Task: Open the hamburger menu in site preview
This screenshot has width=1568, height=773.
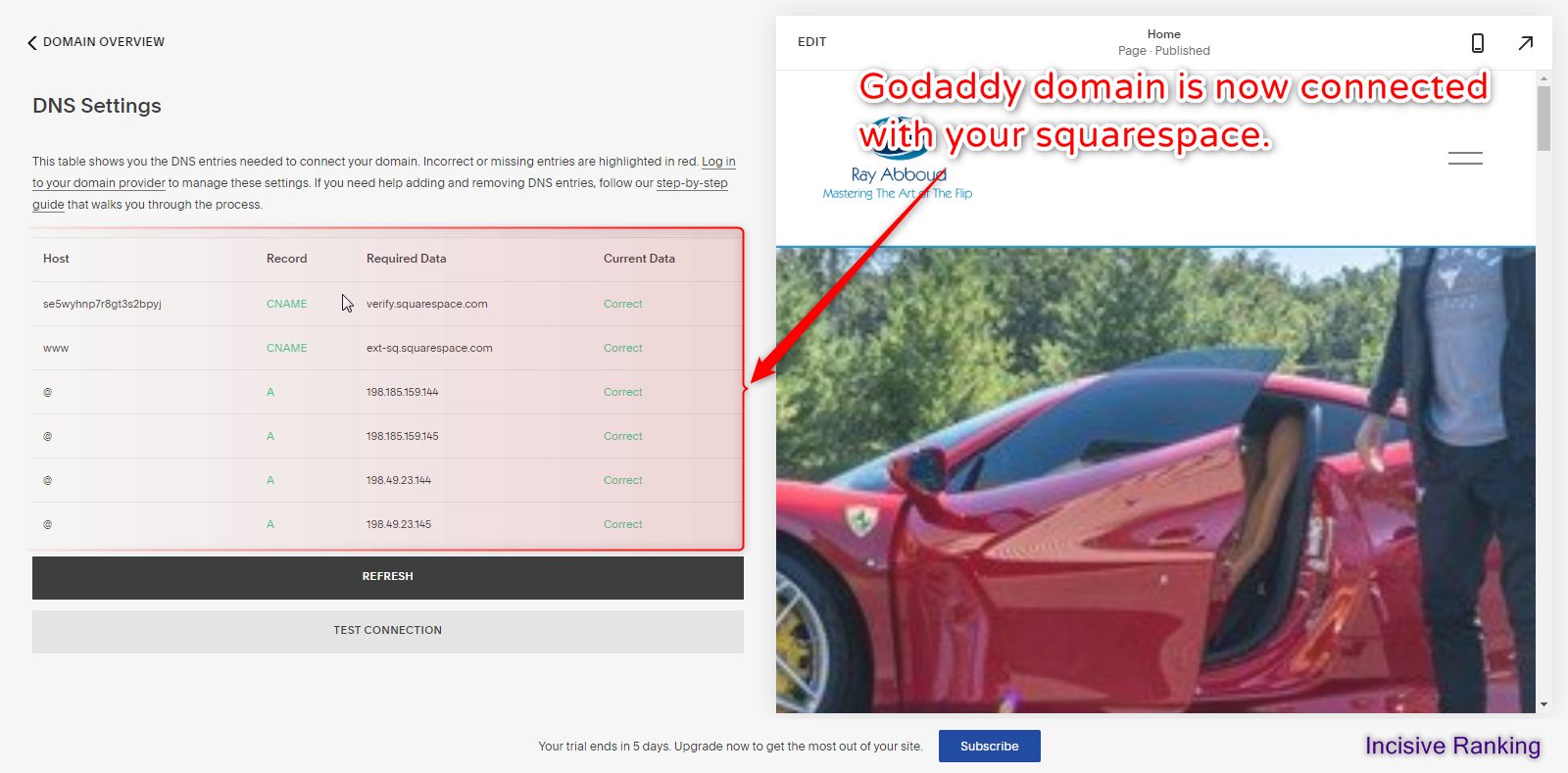Action: [1465, 158]
